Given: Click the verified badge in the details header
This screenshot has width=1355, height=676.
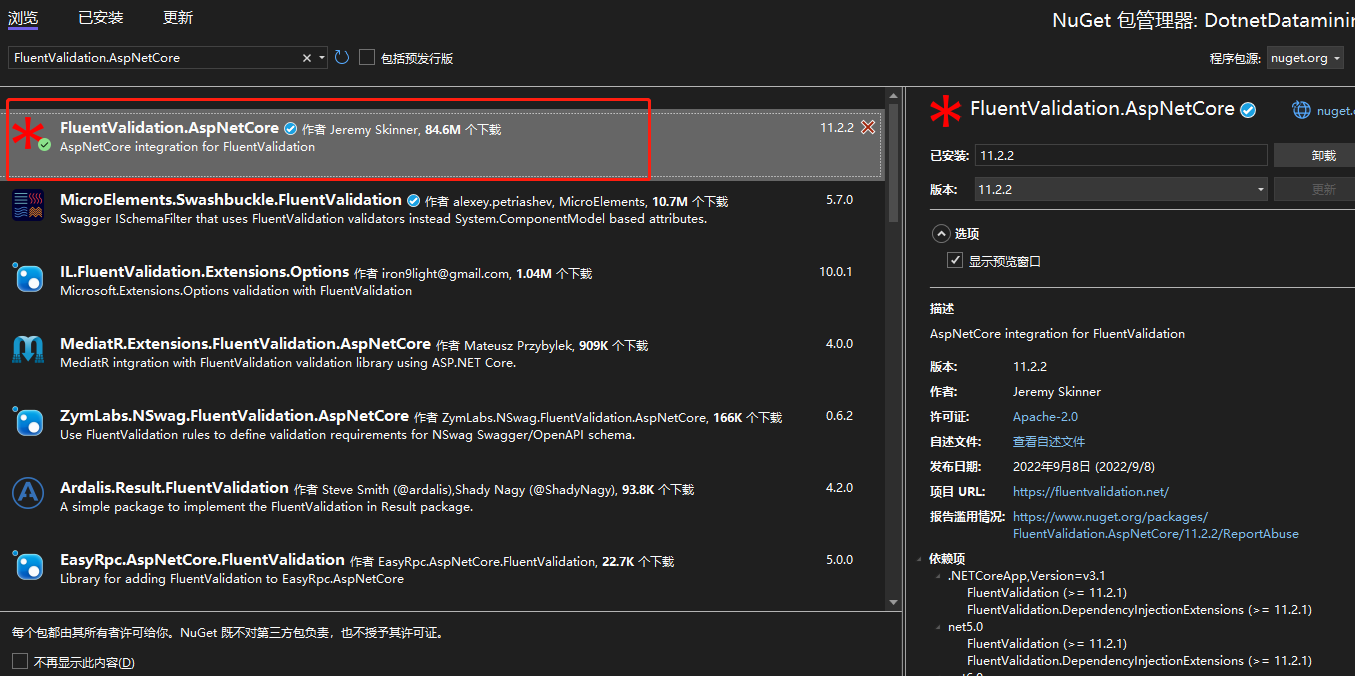Looking at the screenshot, I should (x=1248, y=110).
